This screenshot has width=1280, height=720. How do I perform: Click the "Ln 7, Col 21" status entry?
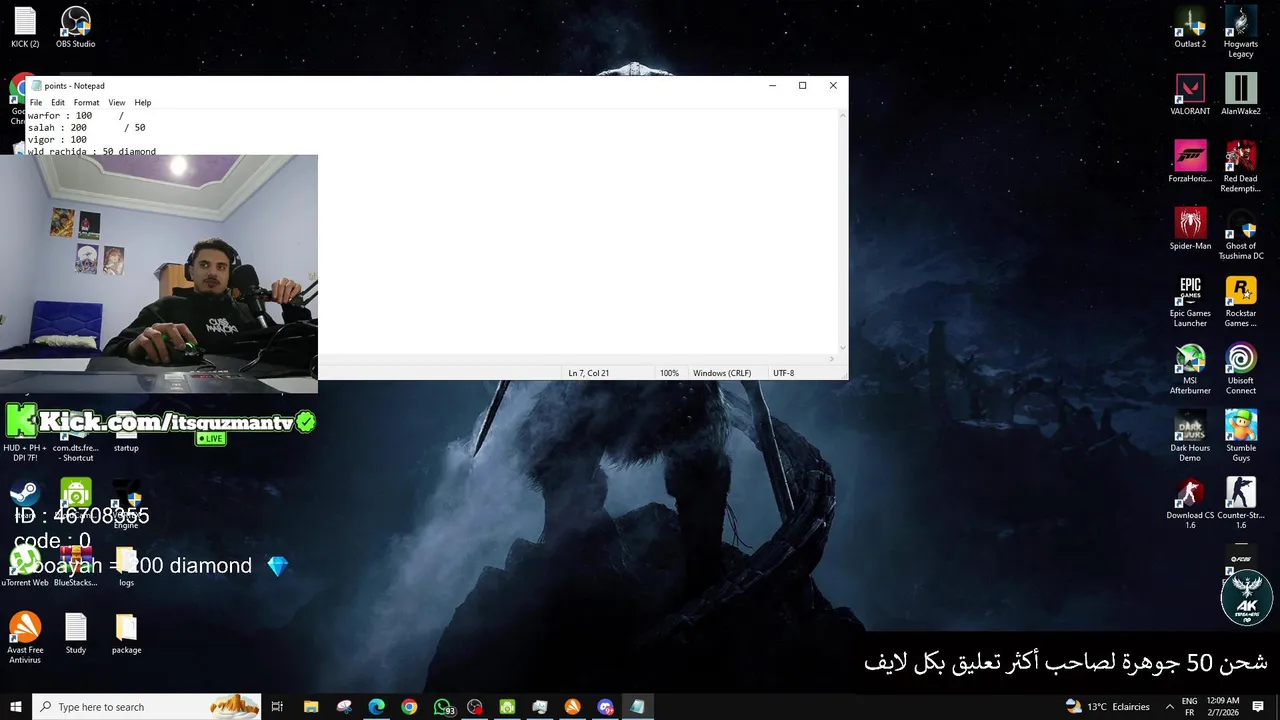click(589, 373)
